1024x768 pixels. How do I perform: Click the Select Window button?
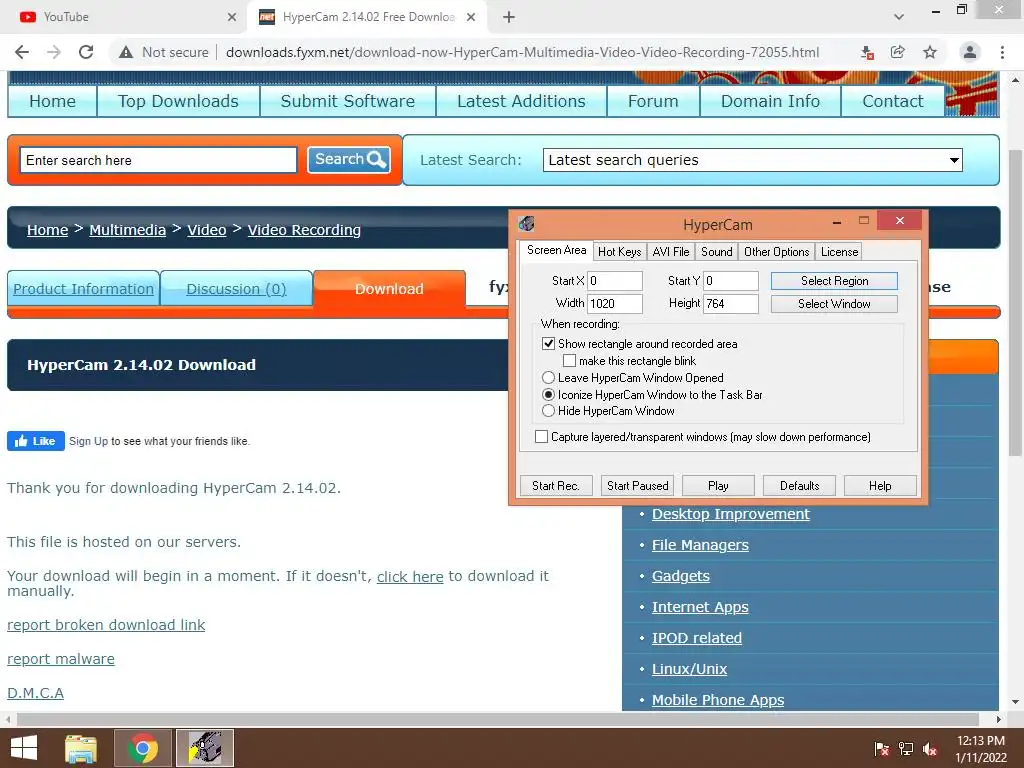pos(834,304)
